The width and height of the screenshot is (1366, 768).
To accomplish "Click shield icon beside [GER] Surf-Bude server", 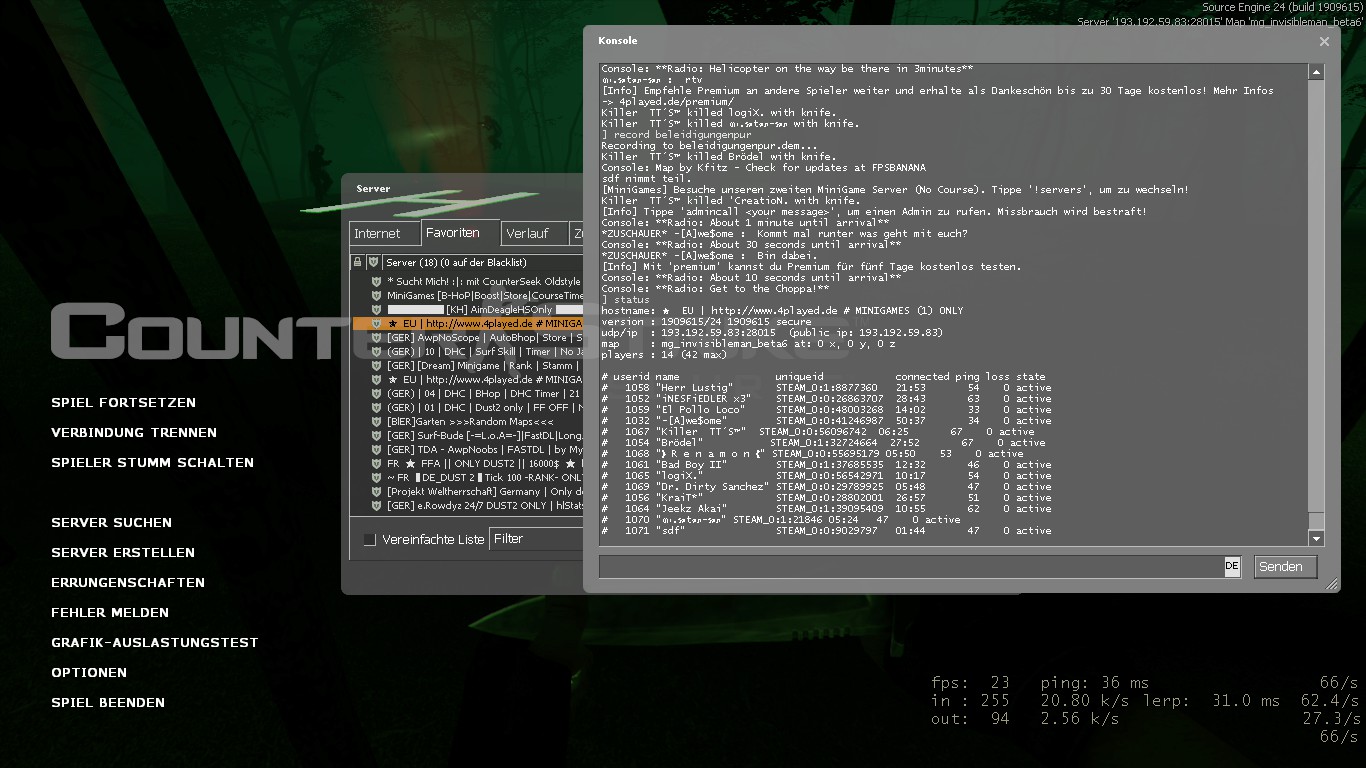I will [377, 436].
